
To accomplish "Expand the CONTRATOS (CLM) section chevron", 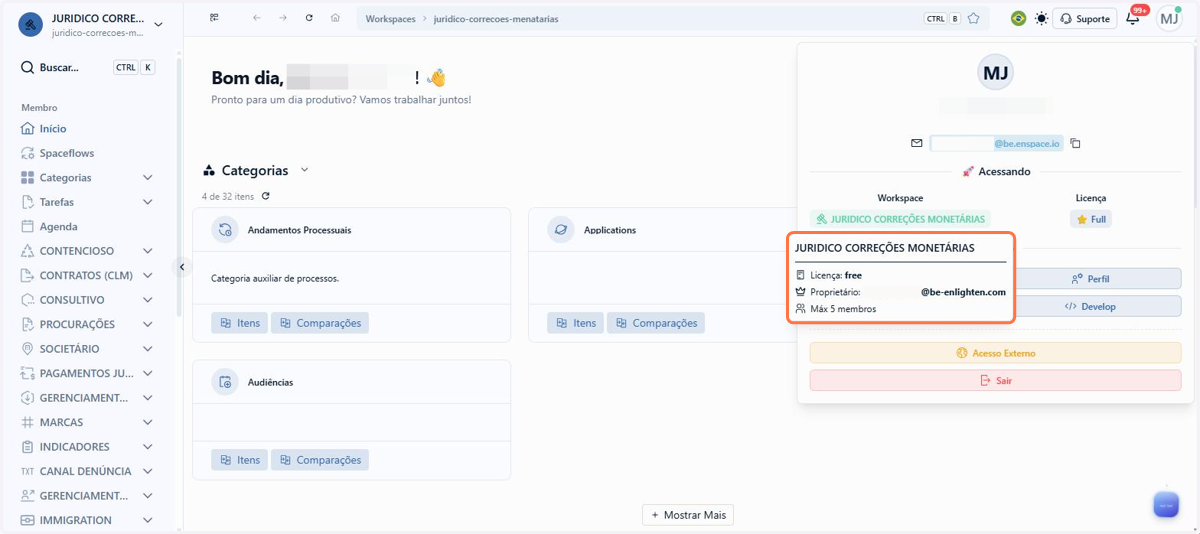I will point(148,275).
